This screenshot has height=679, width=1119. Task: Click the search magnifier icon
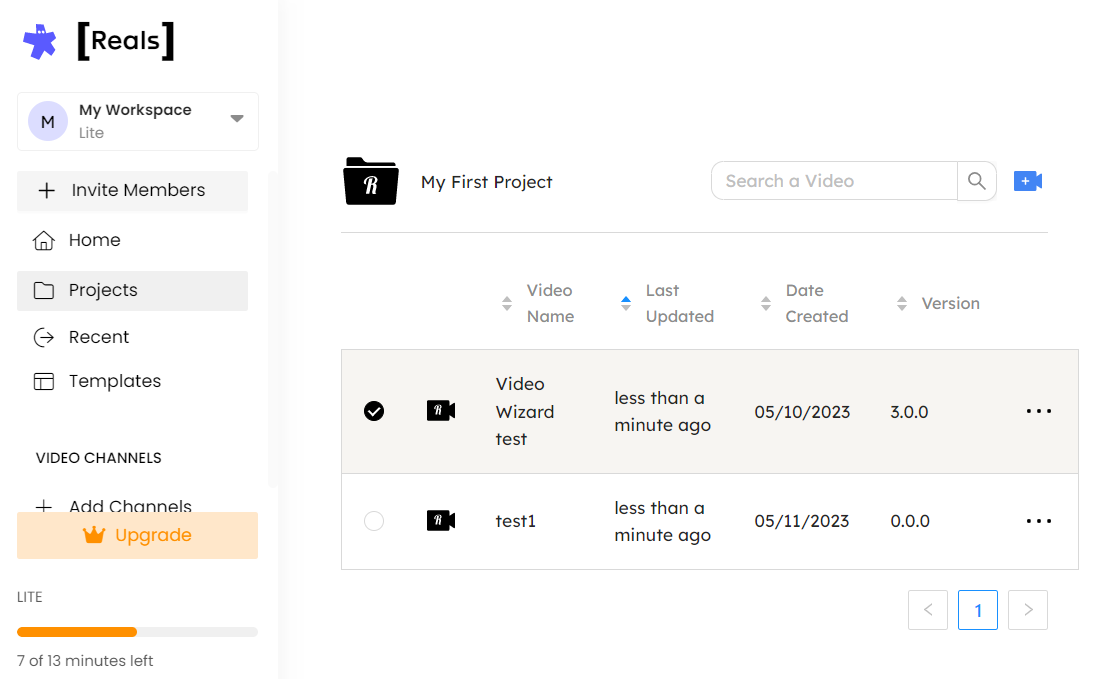977,181
